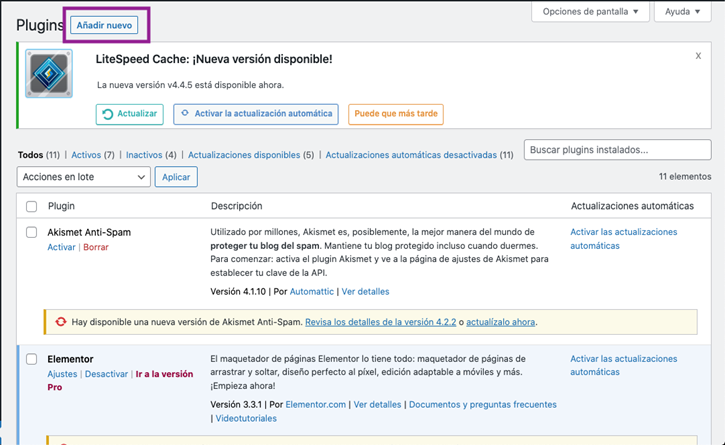
Task: Click the Buscar plugins instalados search field
Action: (x=617, y=150)
